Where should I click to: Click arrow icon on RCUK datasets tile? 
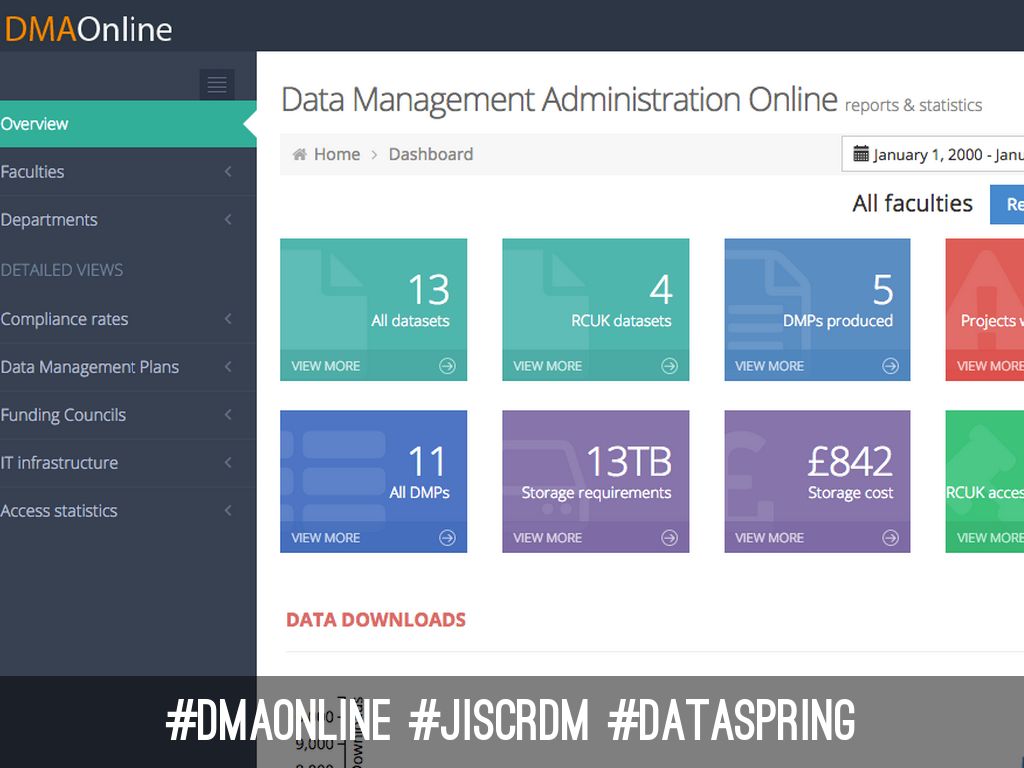669,366
